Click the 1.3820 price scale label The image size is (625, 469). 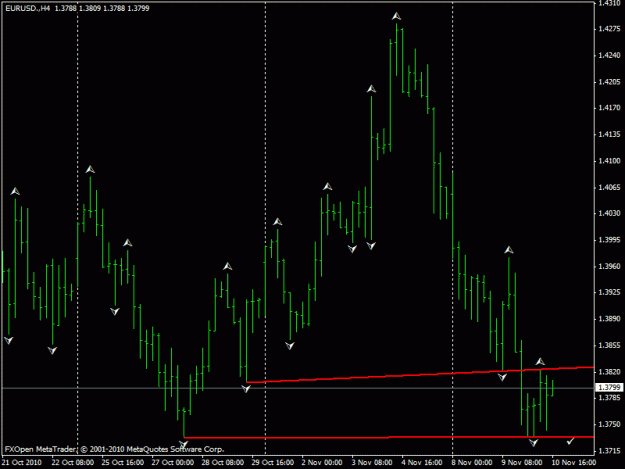609,371
